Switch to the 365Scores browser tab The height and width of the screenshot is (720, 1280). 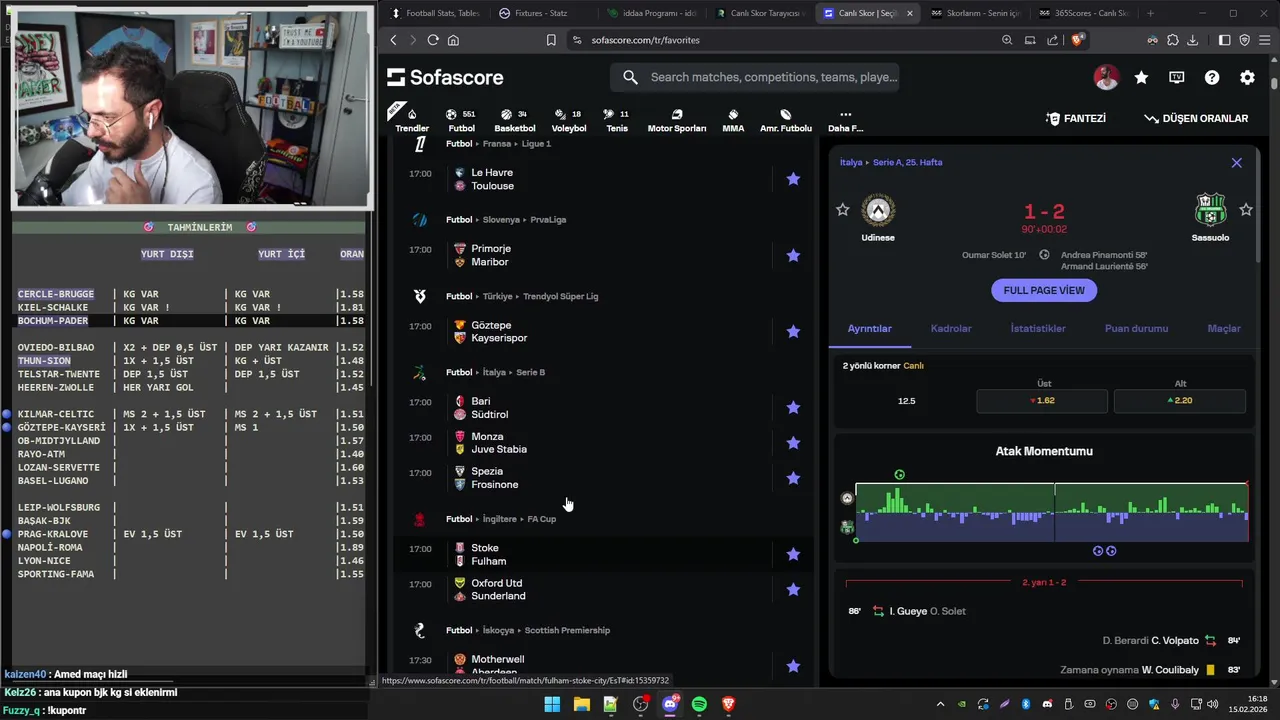tap(1083, 13)
